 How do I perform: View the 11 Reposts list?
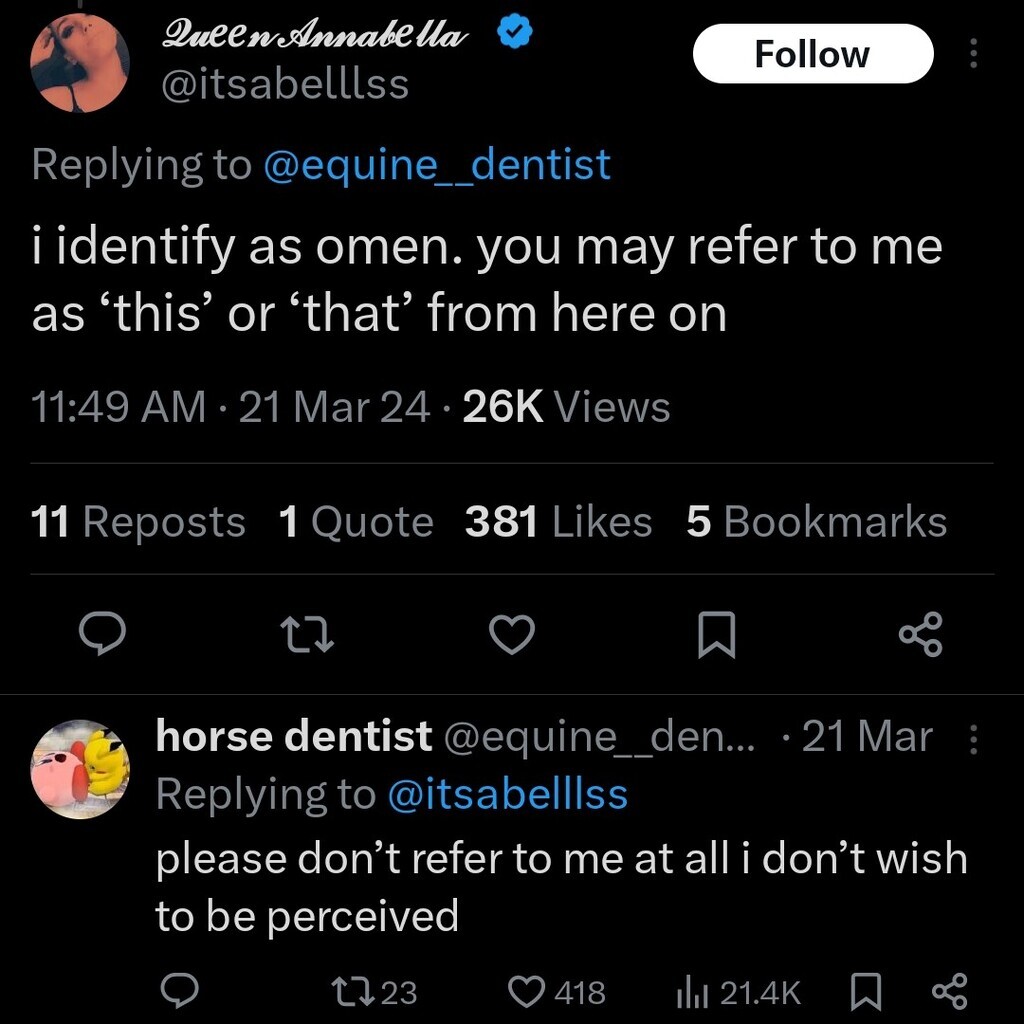point(138,522)
